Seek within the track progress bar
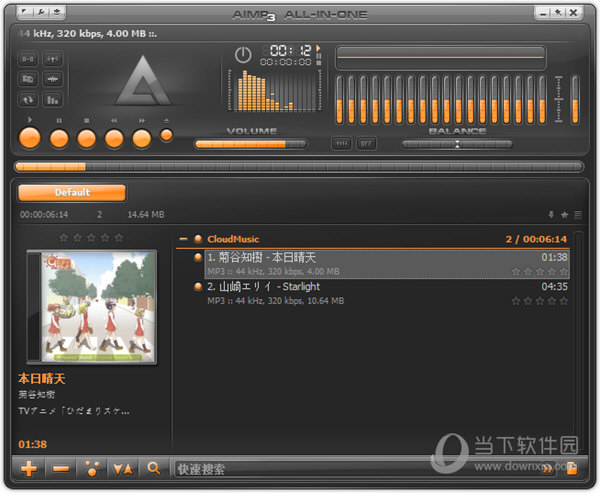 point(299,167)
